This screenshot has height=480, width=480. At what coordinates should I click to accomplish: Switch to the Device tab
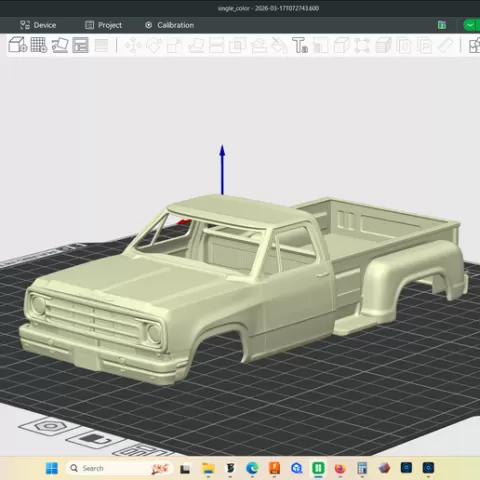38,25
